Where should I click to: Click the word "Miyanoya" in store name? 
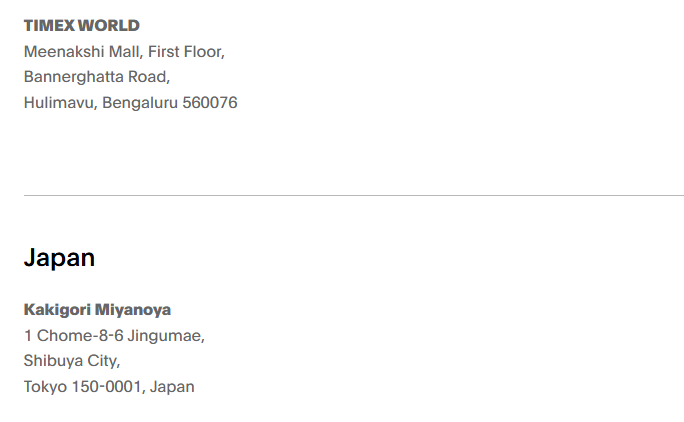coord(133,310)
